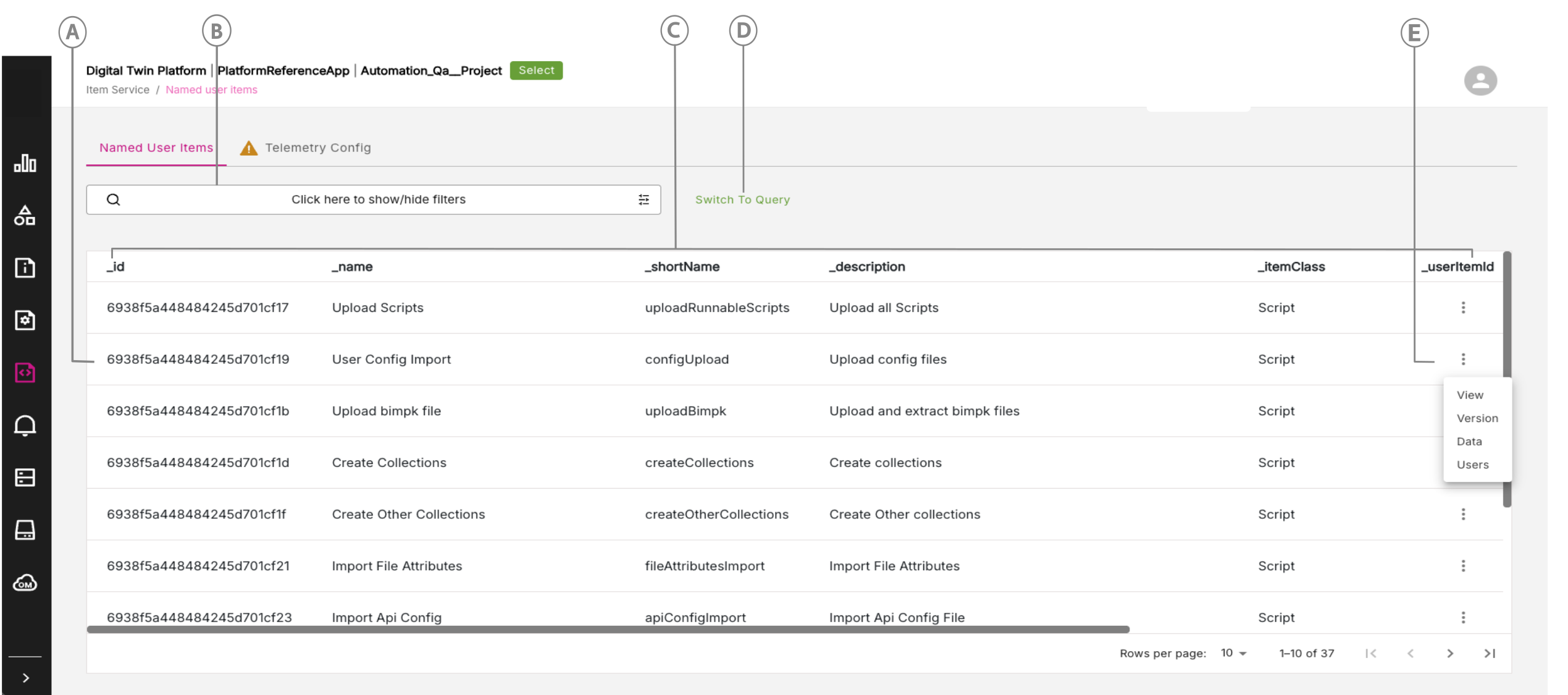The image size is (1568, 695).
Task: Open the bar chart dashboard sidebar icon
Action: [x=25, y=163]
